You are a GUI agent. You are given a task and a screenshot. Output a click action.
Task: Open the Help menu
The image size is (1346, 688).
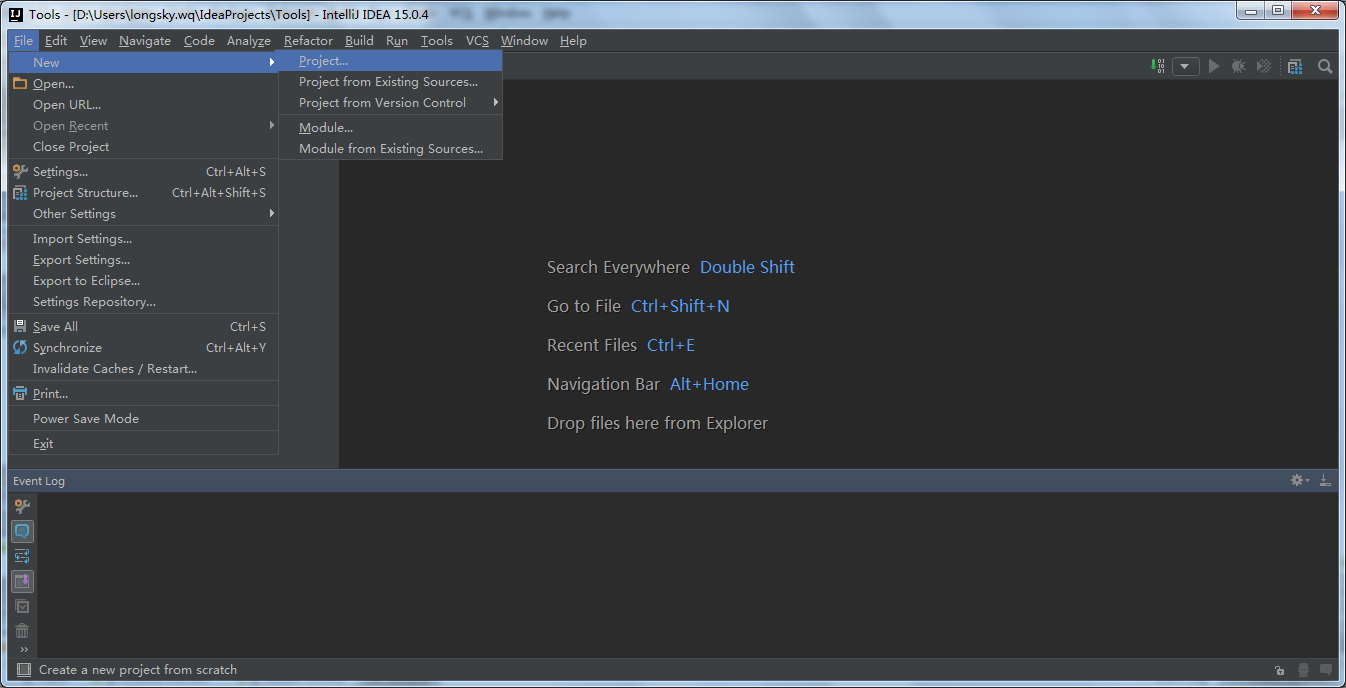(573, 41)
